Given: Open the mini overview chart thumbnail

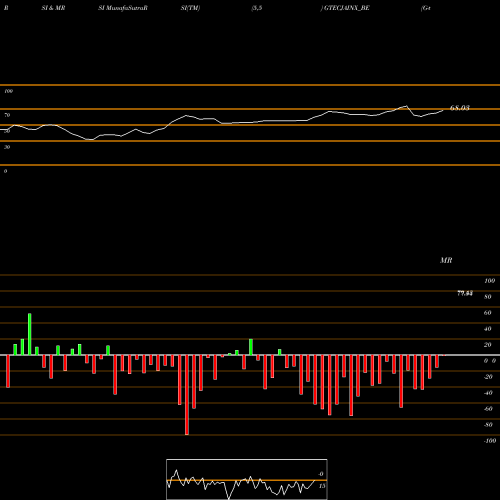Looking at the screenshot, I should coord(247,479).
